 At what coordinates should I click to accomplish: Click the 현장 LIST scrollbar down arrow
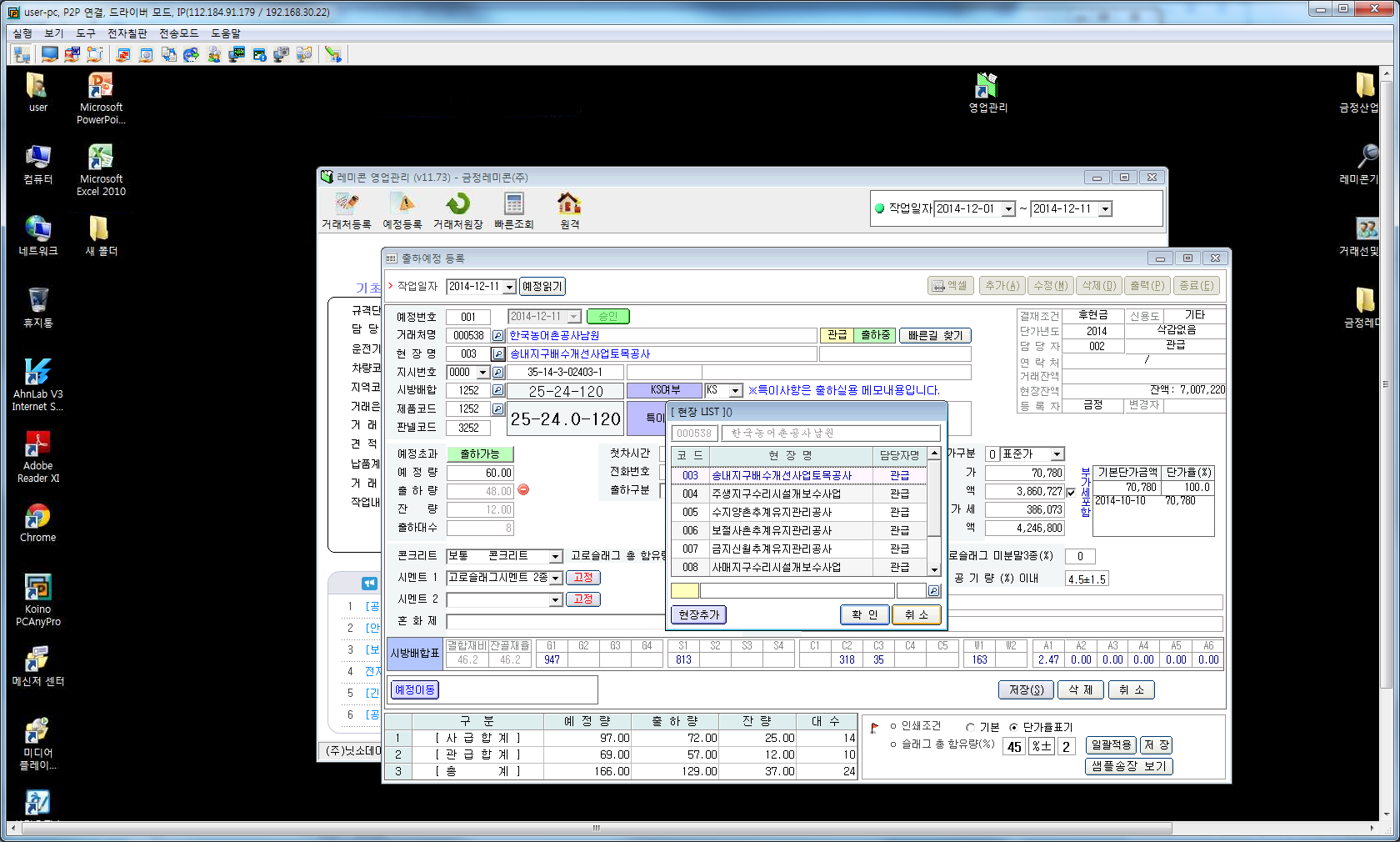point(934,570)
